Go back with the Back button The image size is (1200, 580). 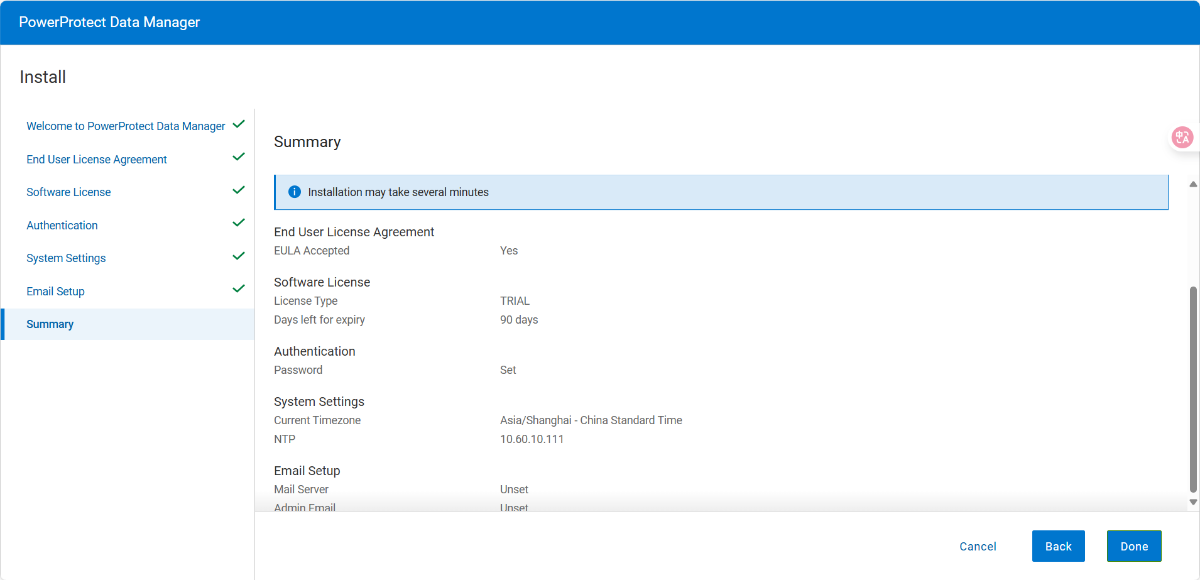[1058, 546]
